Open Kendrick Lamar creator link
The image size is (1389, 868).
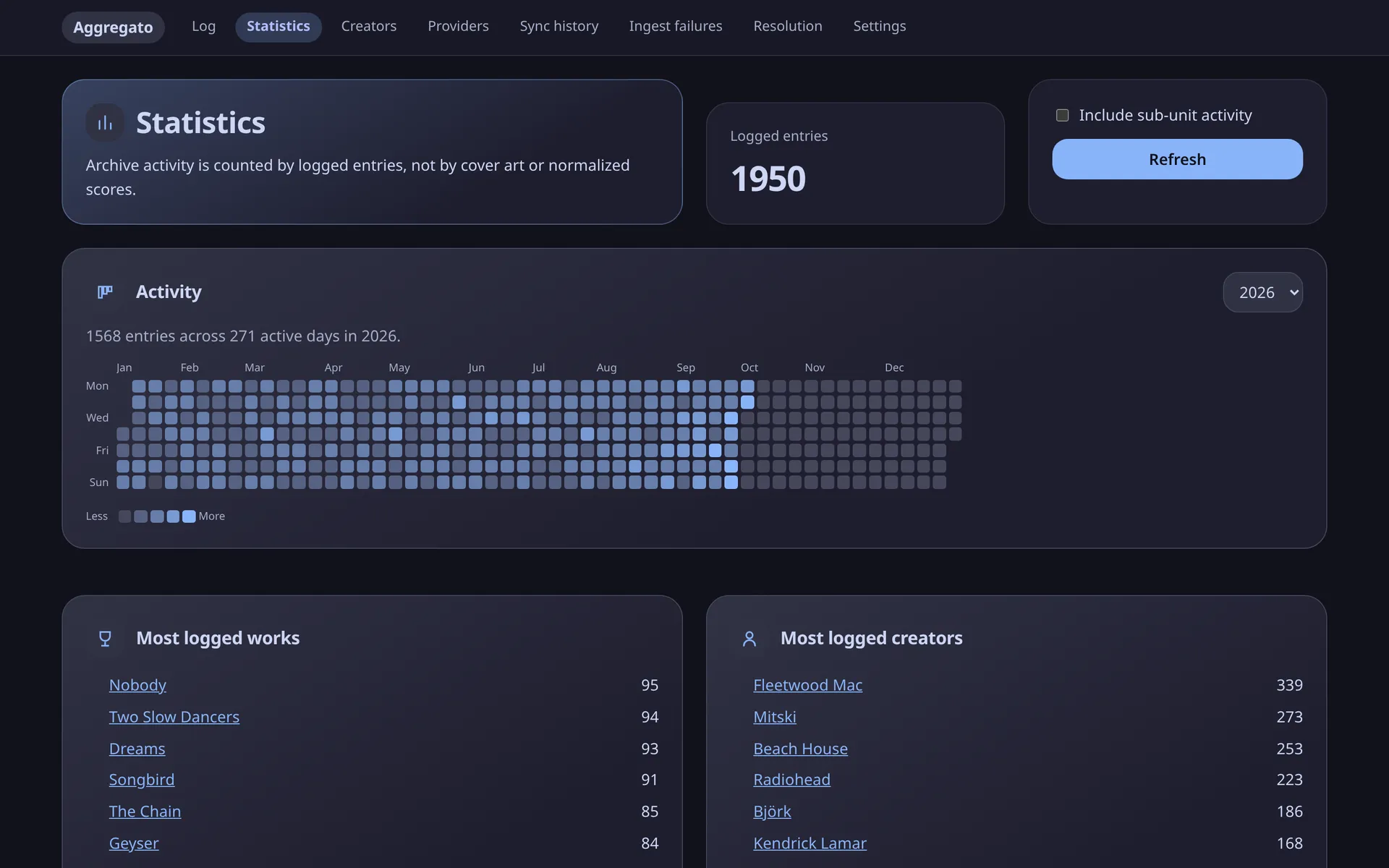(x=810, y=843)
